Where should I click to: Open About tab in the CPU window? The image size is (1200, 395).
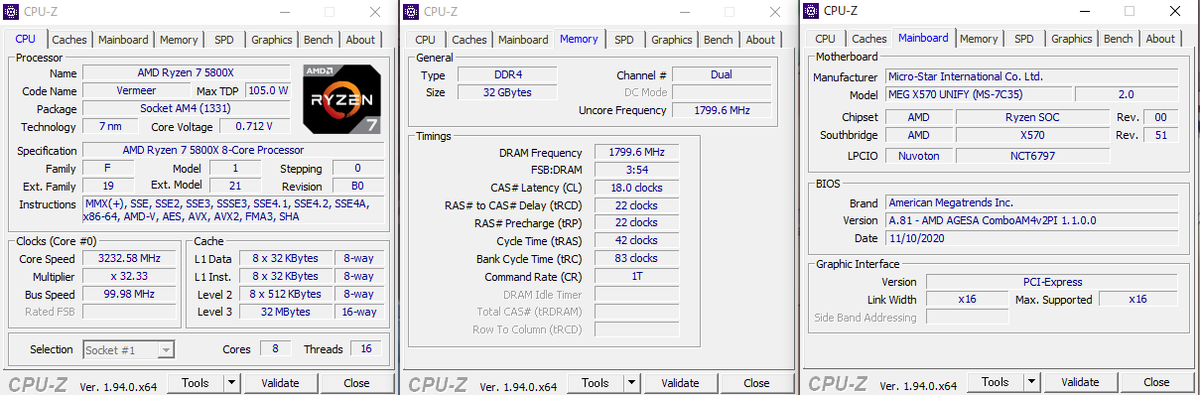tap(361, 40)
